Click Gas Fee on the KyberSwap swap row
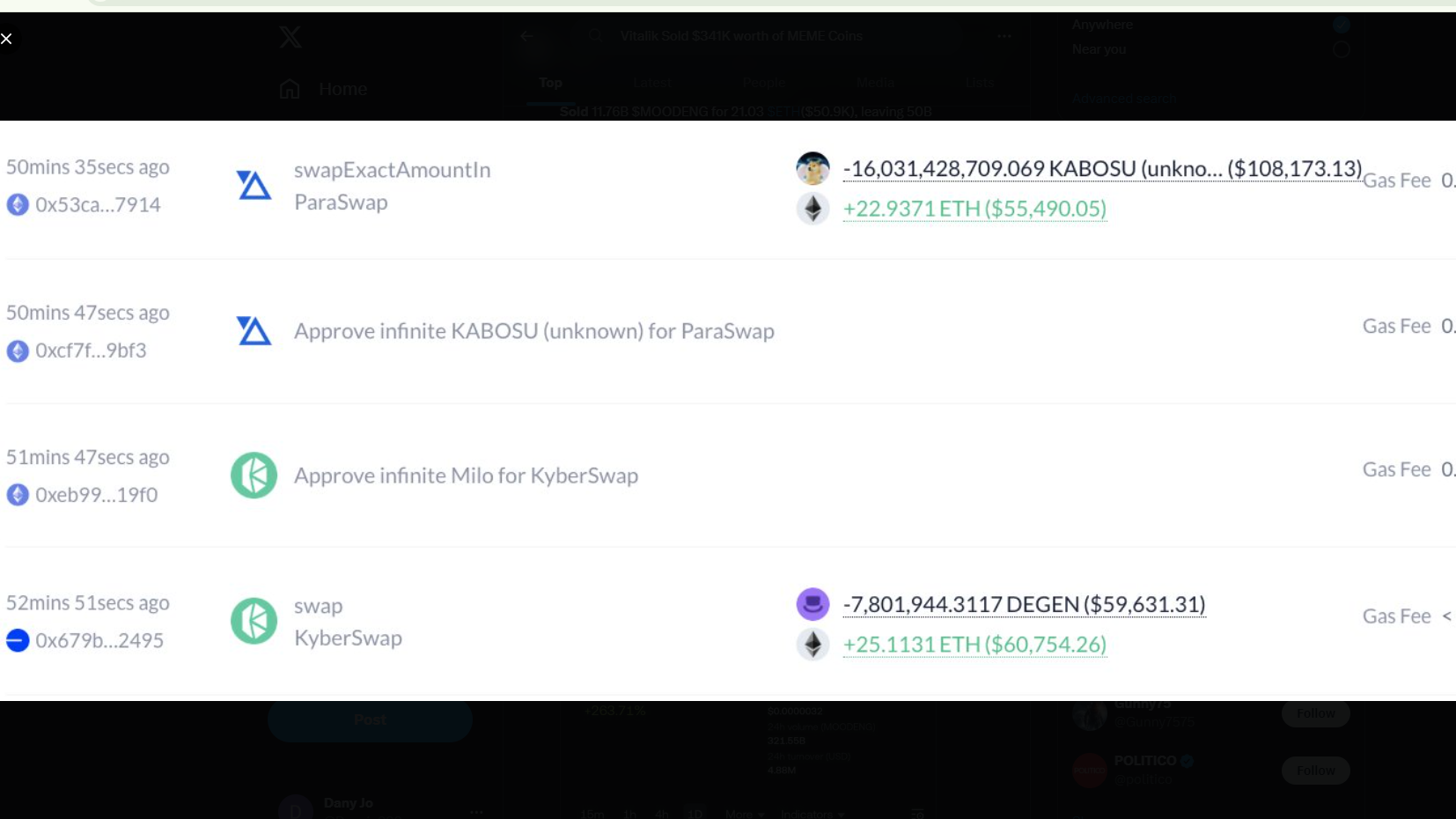Screen dimensions: 1456x819 (x=1397, y=616)
